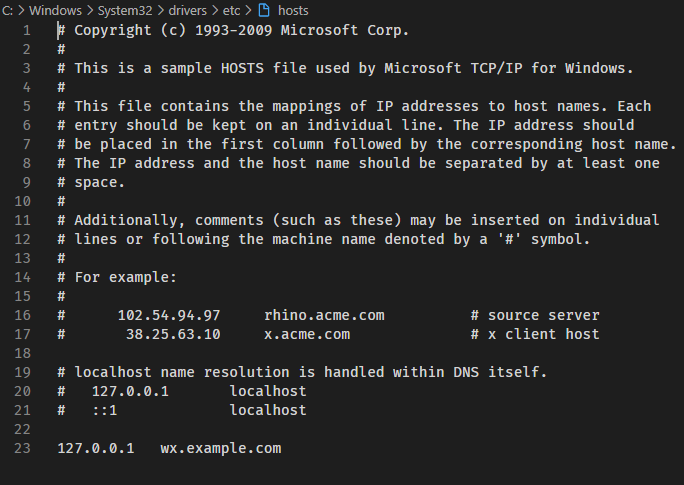Click the 'For example:' comment text
This screenshot has height=485, width=684.
126,277
